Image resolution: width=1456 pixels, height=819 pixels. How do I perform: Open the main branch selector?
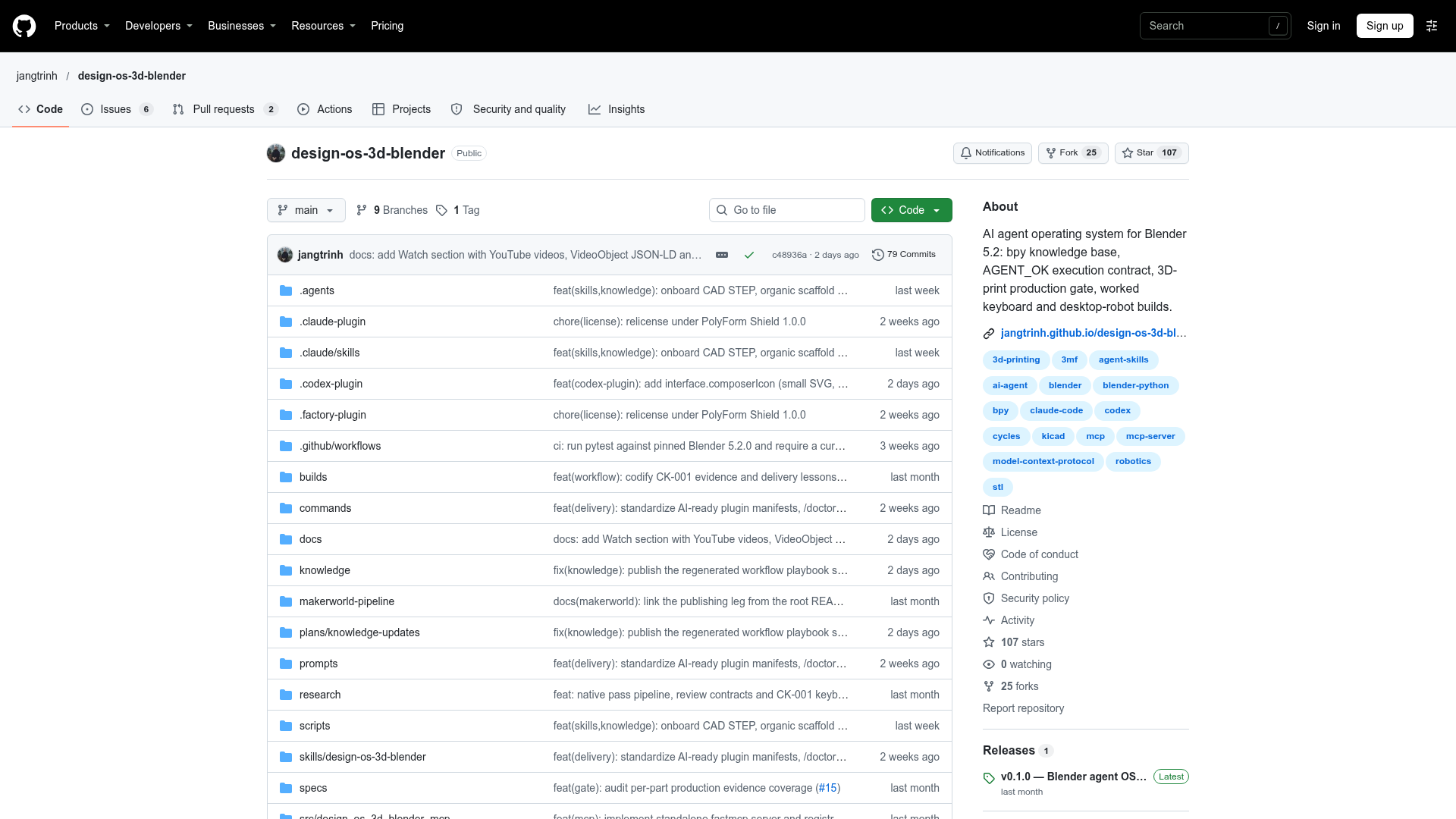306,210
